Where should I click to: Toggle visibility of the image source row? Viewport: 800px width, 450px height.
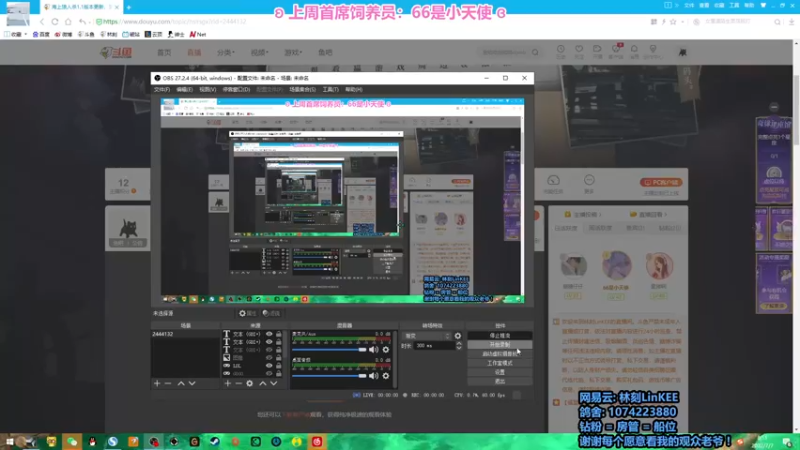[x=269, y=358]
